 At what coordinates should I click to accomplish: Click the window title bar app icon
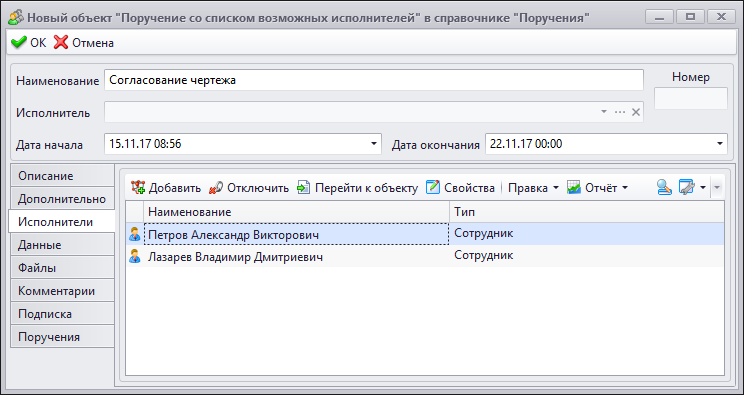pos(16,18)
